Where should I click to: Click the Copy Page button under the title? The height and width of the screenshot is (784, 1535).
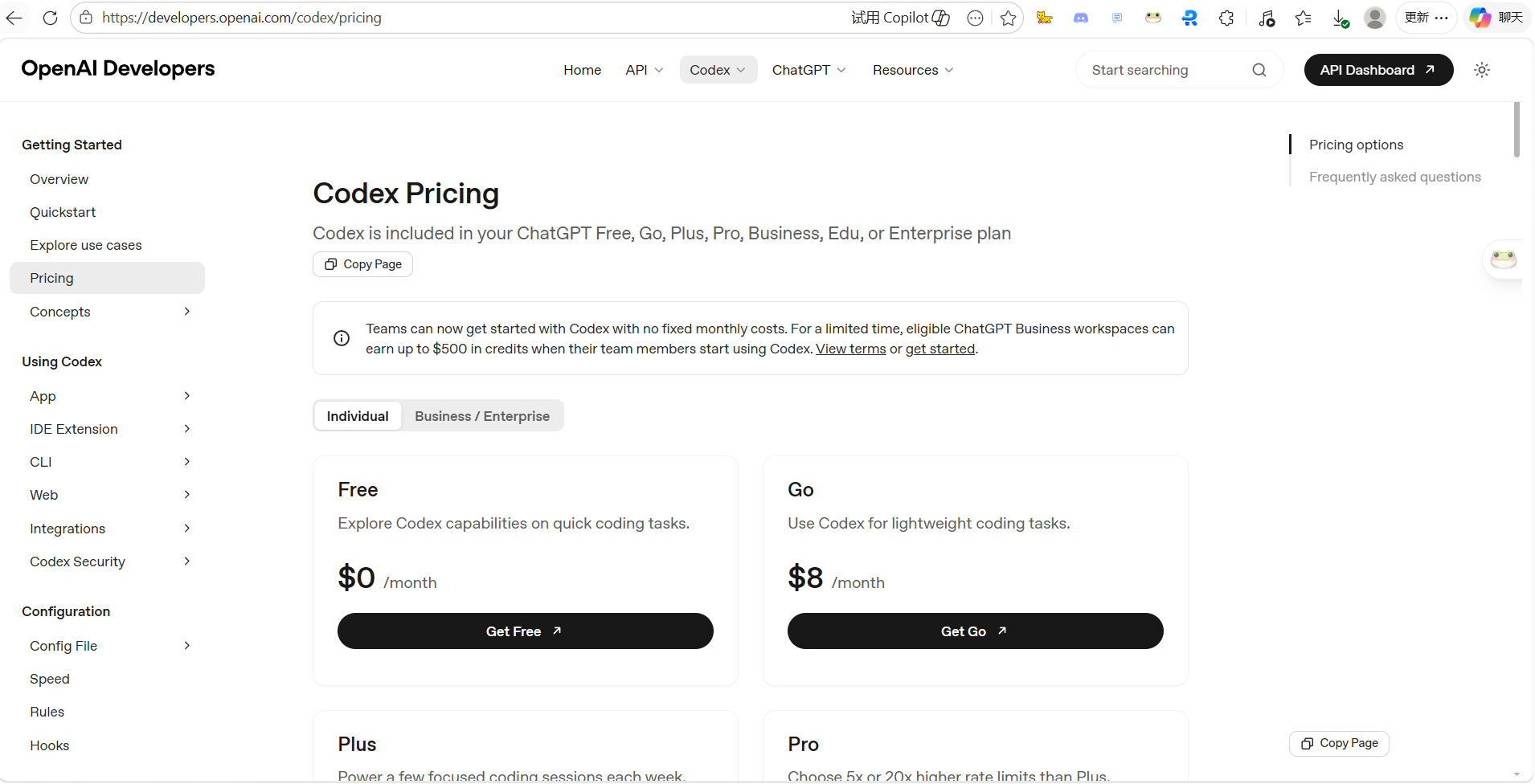(x=362, y=264)
